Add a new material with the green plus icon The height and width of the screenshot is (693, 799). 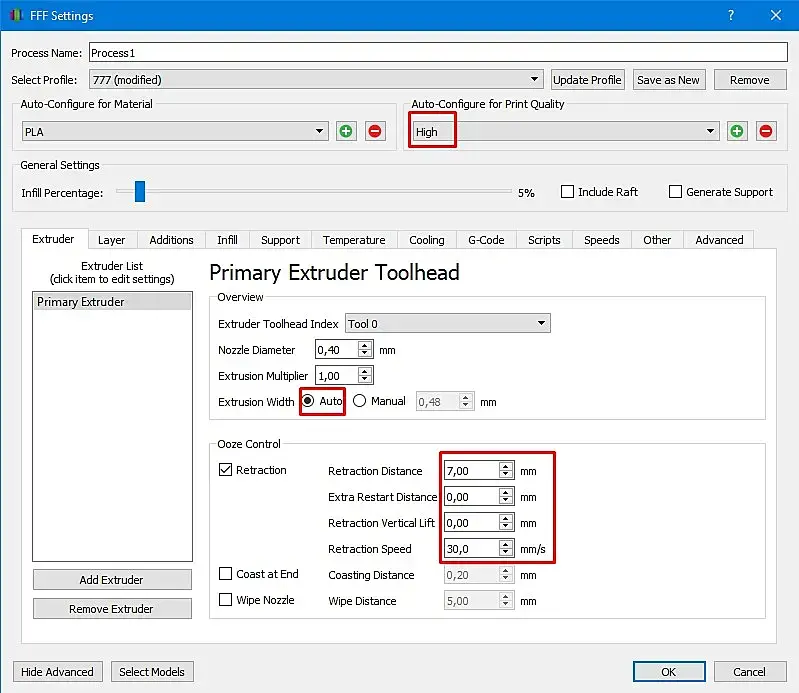point(346,131)
